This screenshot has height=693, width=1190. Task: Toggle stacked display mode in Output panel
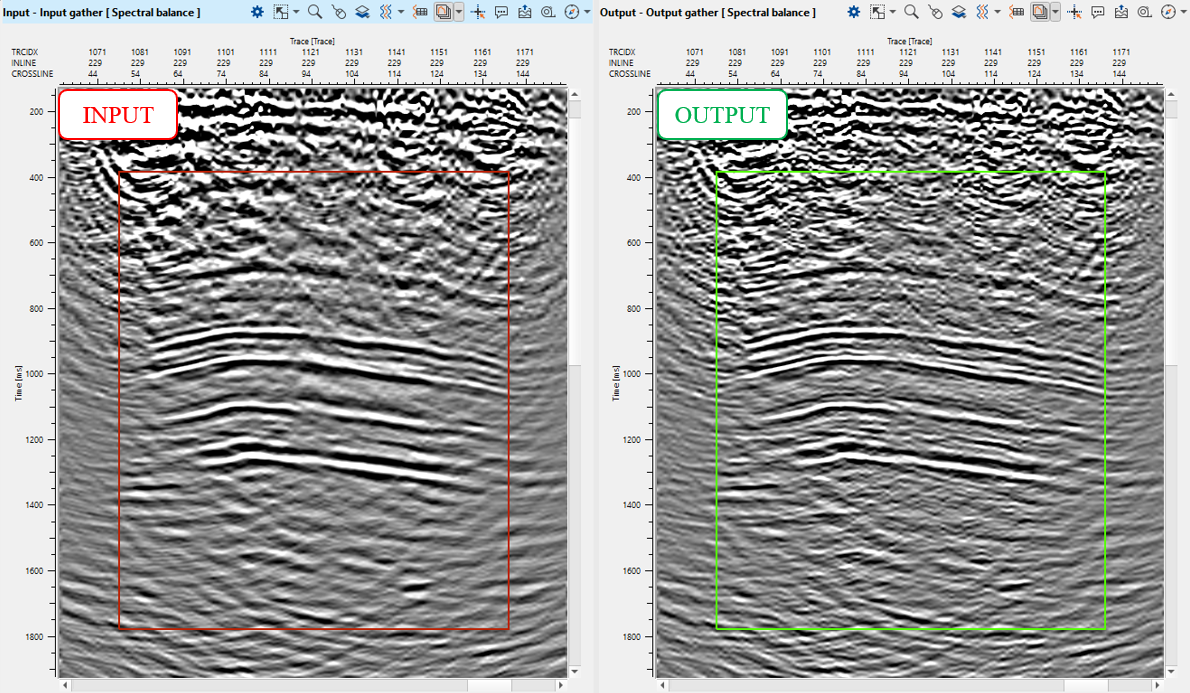[x=1039, y=12]
